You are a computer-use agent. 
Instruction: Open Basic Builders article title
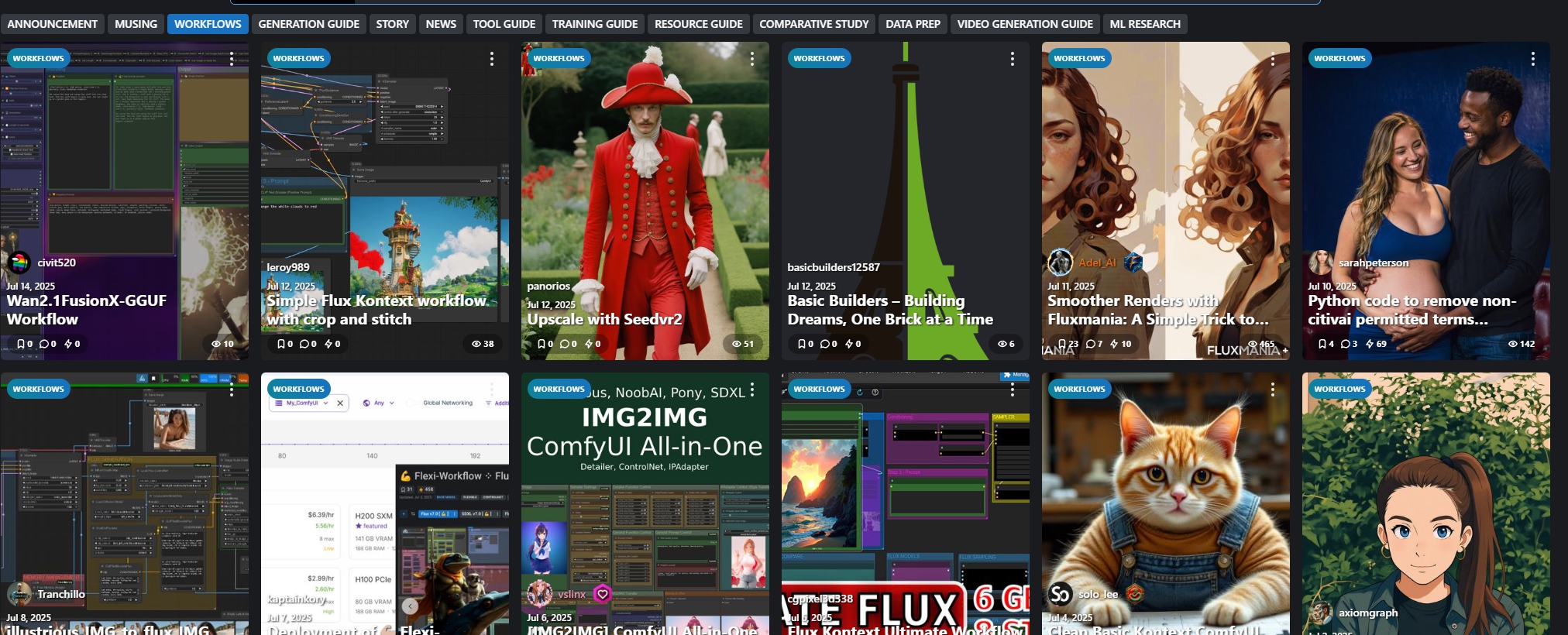click(890, 310)
